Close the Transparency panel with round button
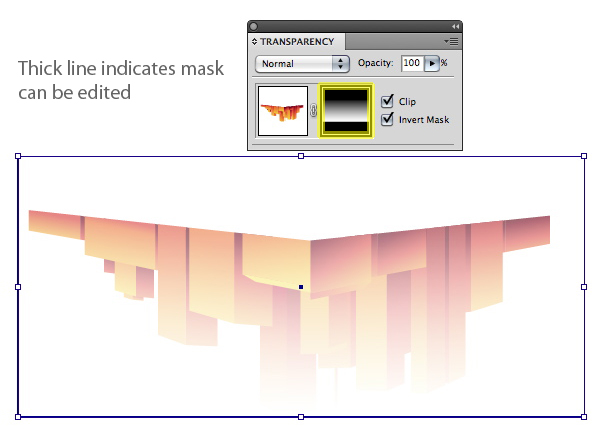Image resolution: width=600 pixels, height=433 pixels. [x=253, y=26]
